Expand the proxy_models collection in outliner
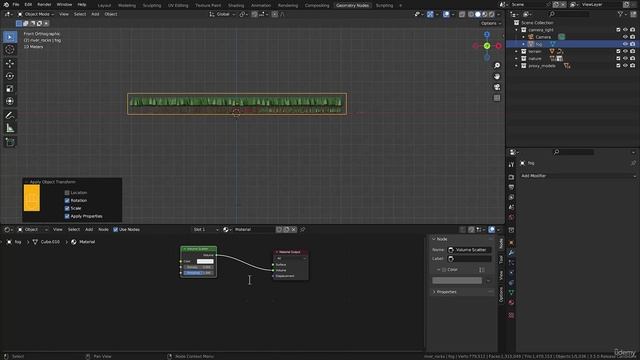The width and height of the screenshot is (640, 360). (517, 66)
